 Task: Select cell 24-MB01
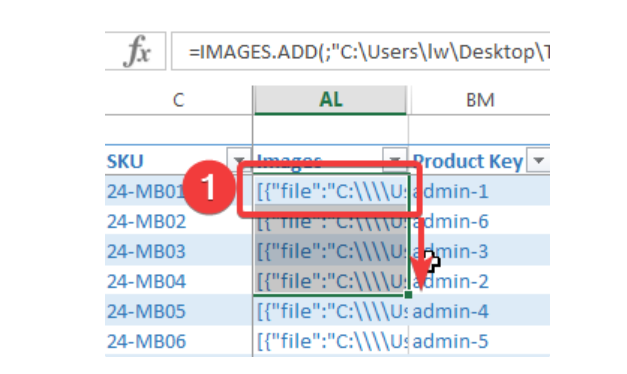(x=179, y=191)
